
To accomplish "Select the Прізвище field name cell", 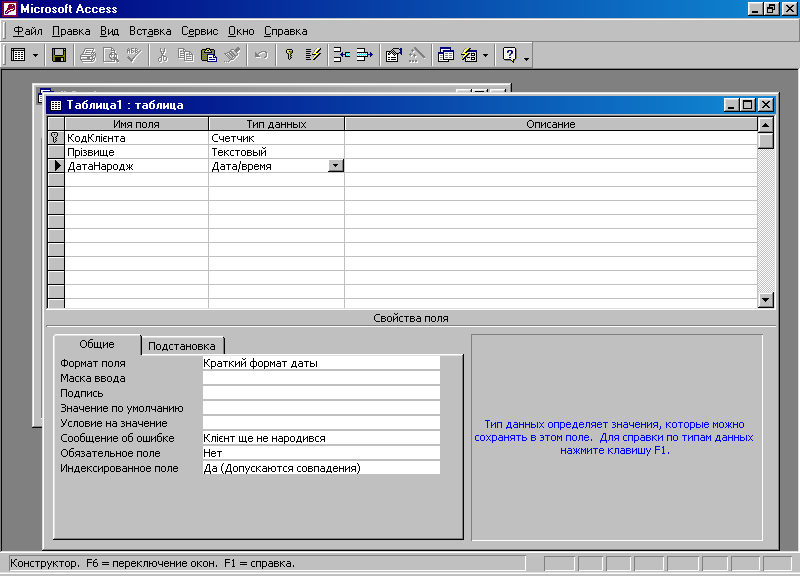I will click(136, 152).
